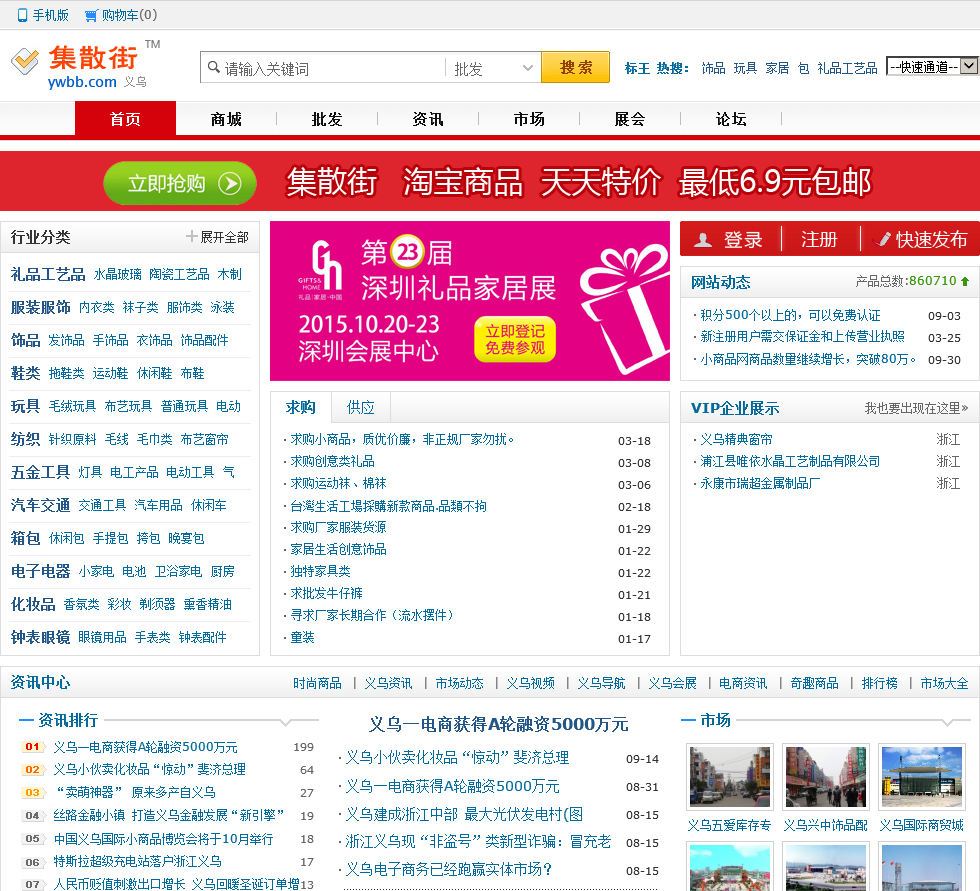Screen dimensions: 980x891
Task: Open the 礼品工艺品 category
Action: coord(48,274)
